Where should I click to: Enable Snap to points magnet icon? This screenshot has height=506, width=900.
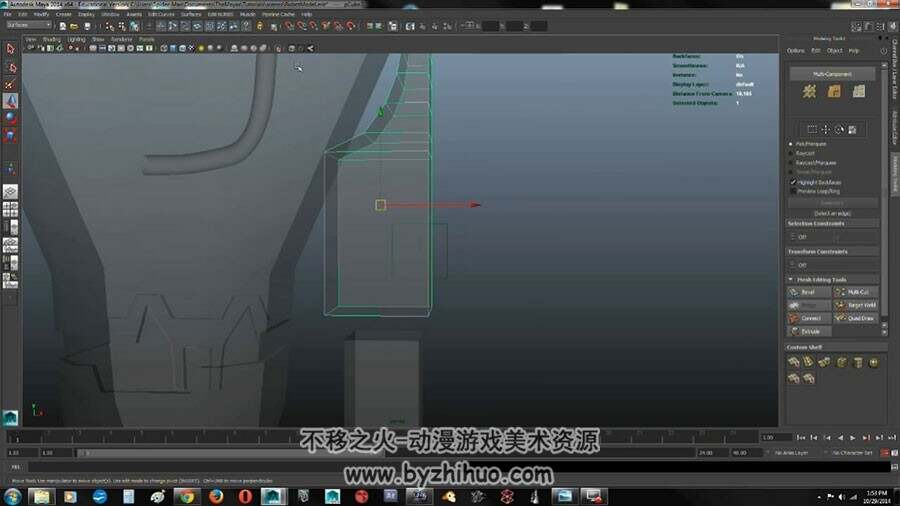(x=313, y=26)
